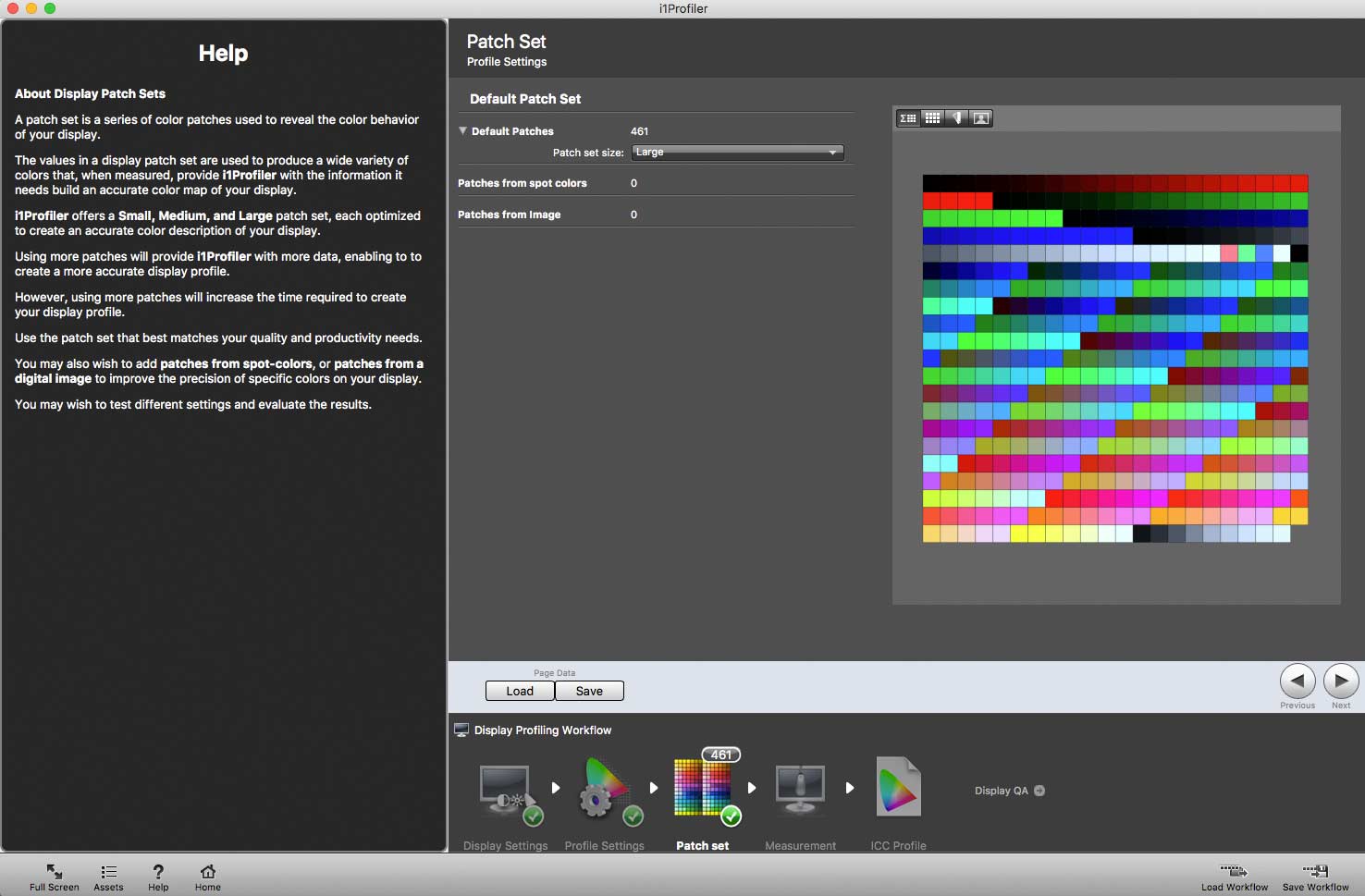1365x896 pixels.
Task: Switch to the default patches grid view icon
Action: point(932,118)
